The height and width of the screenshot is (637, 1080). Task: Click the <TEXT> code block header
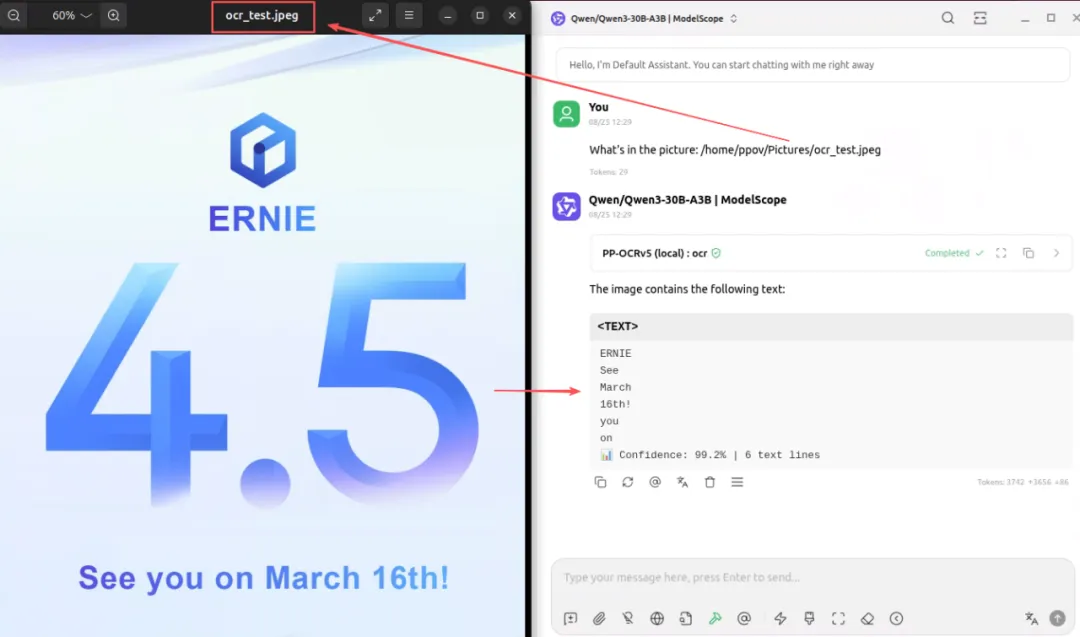(x=831, y=326)
